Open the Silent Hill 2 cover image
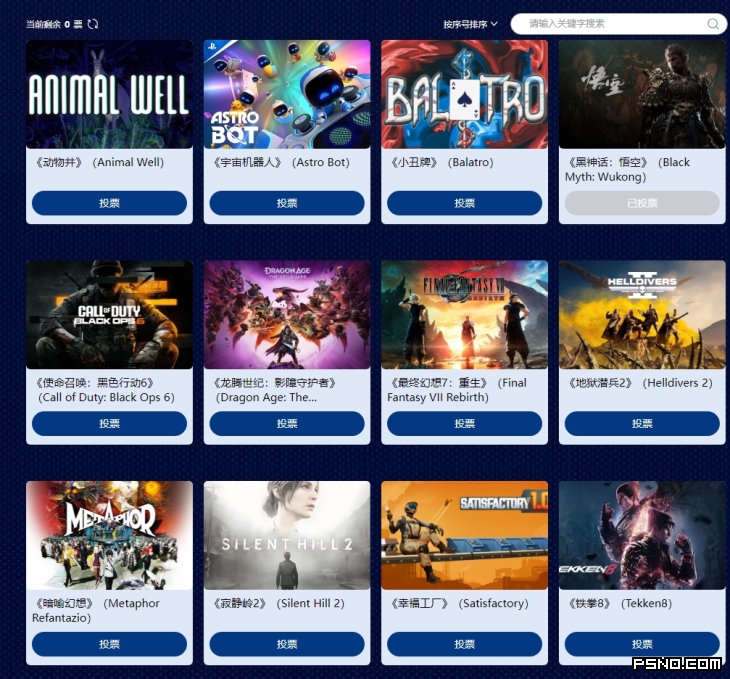The width and height of the screenshot is (730, 679). 287,536
